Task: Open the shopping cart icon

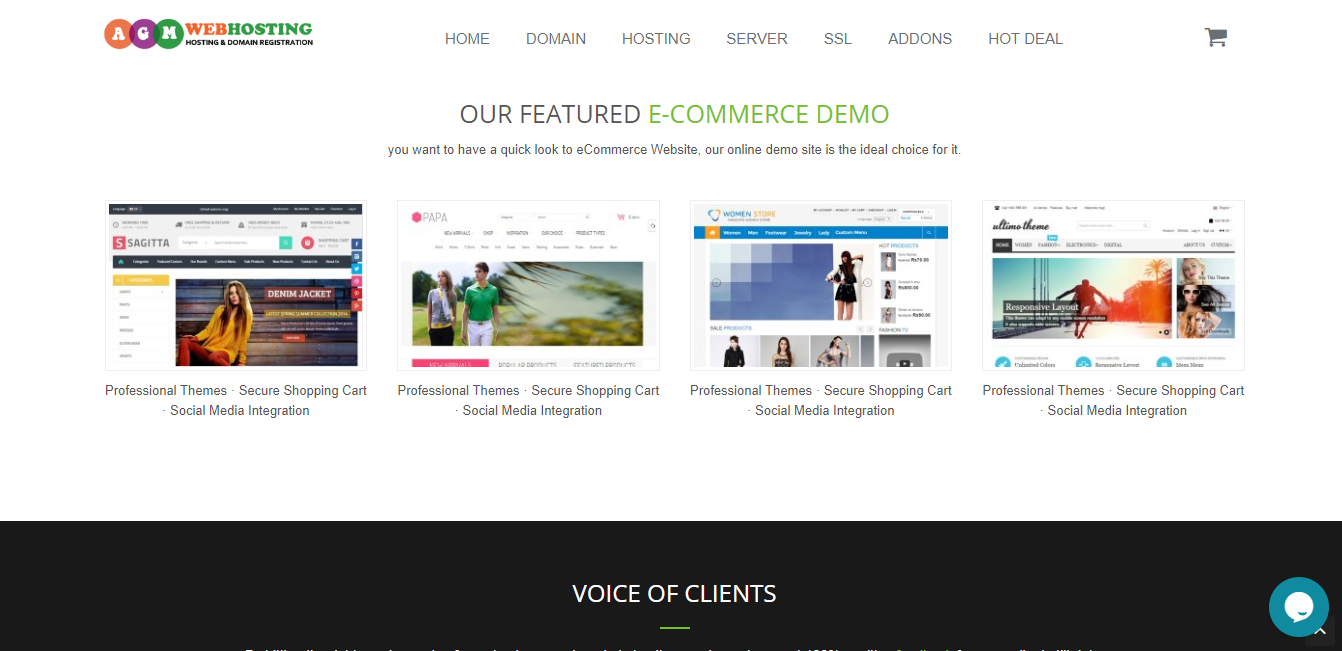Action: [x=1215, y=38]
